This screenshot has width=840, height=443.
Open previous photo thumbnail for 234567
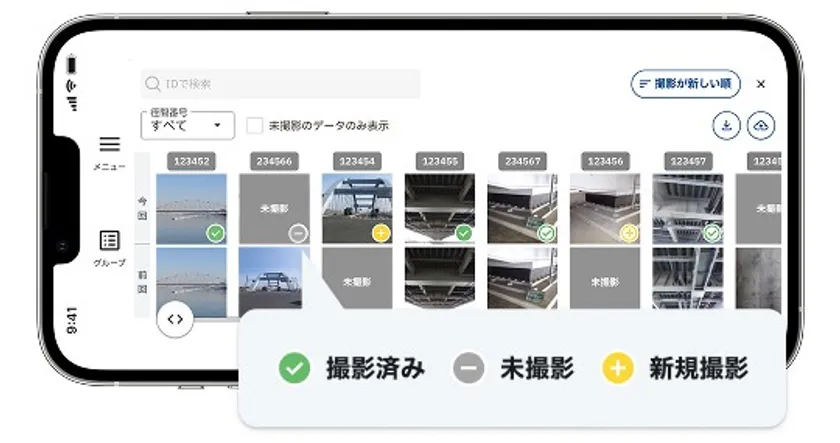[522, 279]
